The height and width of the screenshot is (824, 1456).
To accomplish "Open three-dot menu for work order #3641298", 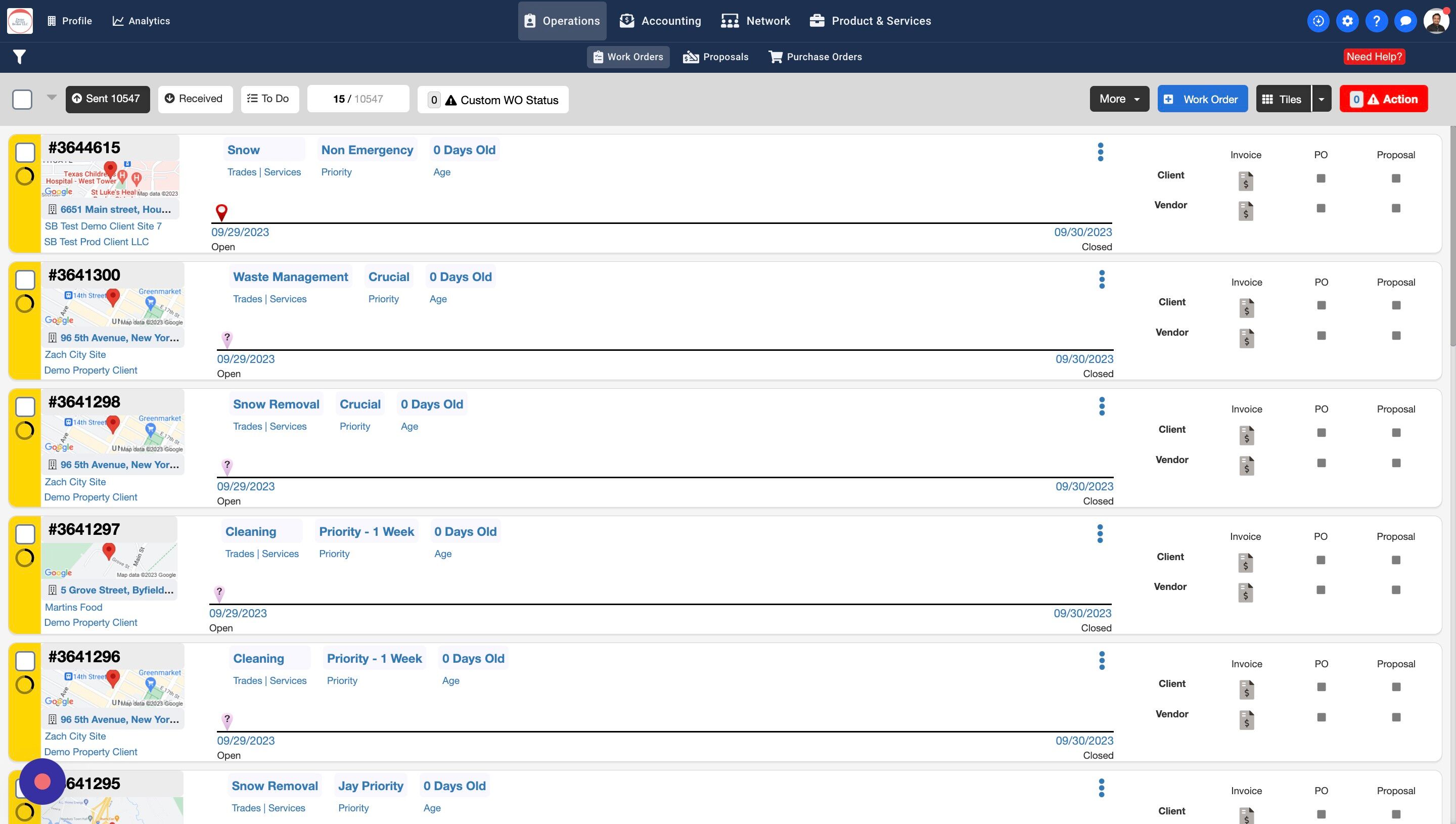I will click(1102, 406).
